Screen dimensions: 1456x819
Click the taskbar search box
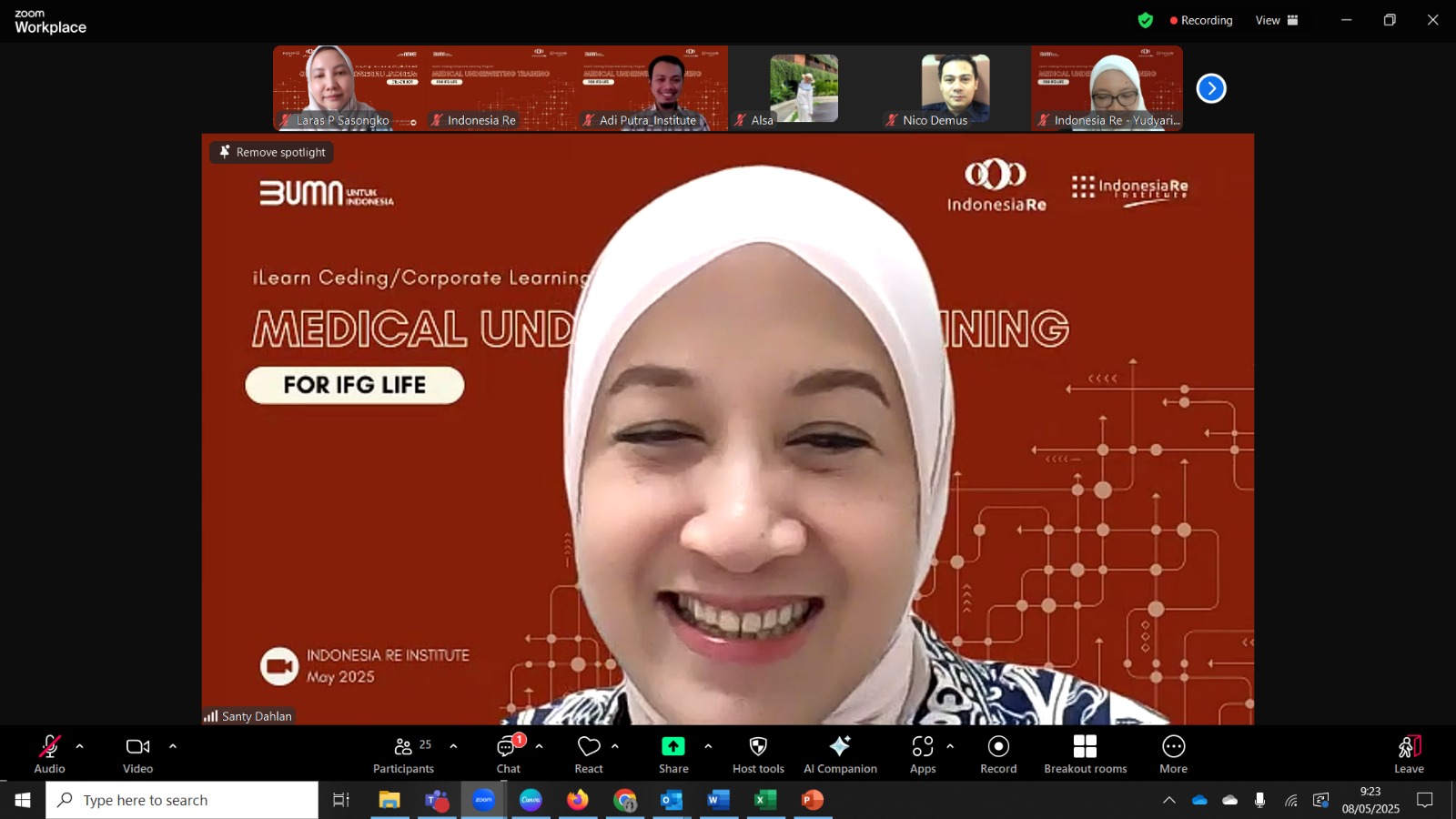[182, 800]
